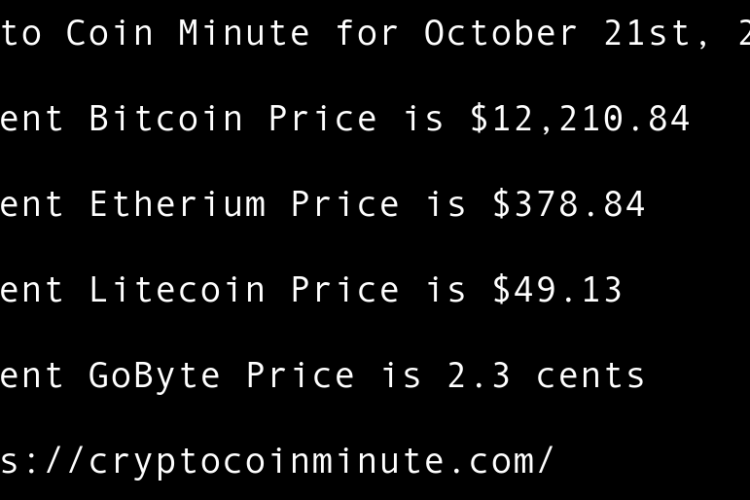Click the word Litecoin
Viewport: 750px width, 500px height.
click(178, 290)
